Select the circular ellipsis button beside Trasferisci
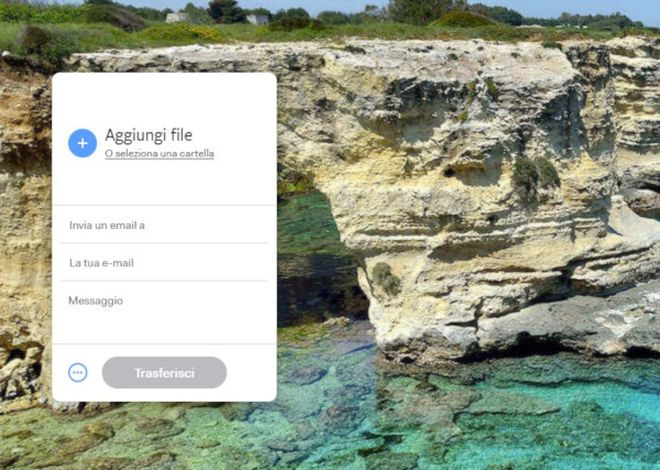Screen dimensions: 660x470 point(78,372)
